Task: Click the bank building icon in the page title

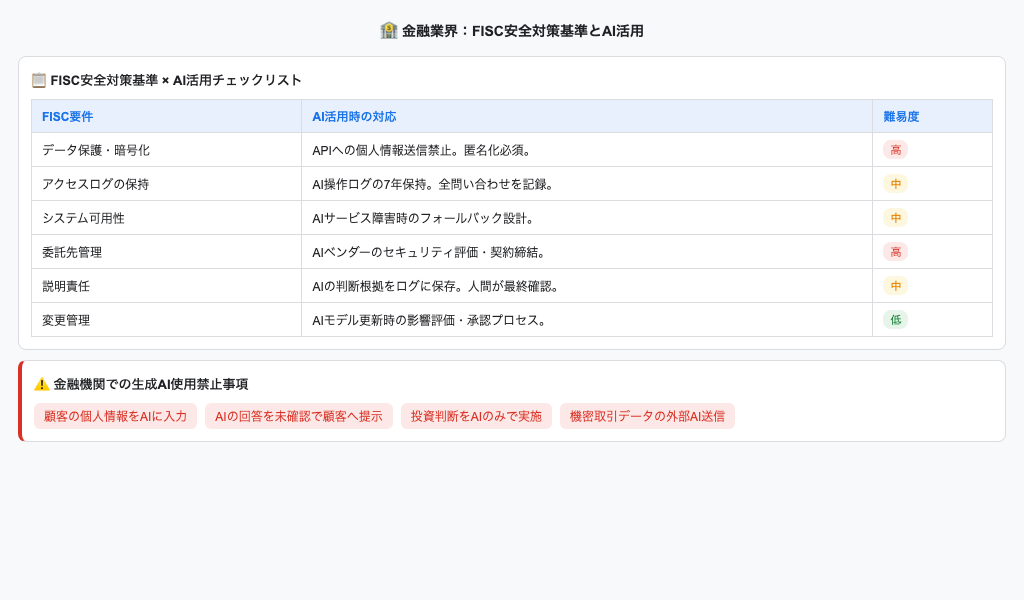Action: click(x=387, y=30)
